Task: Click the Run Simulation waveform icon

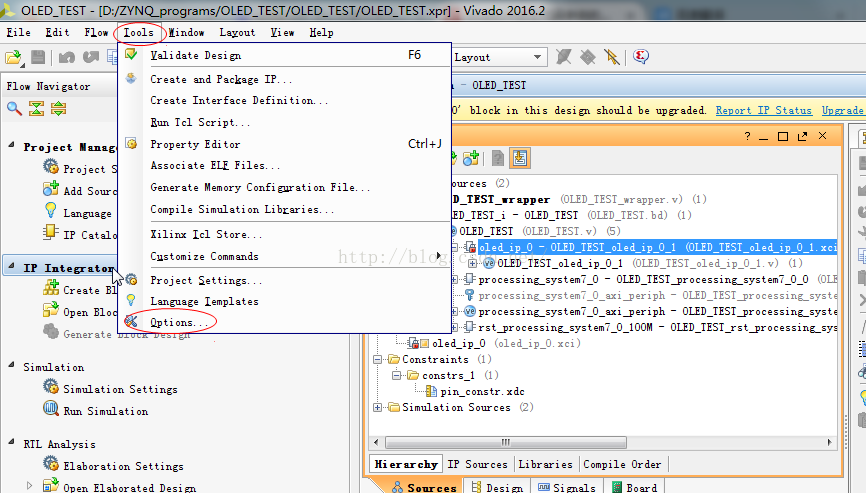Action: click(51, 409)
